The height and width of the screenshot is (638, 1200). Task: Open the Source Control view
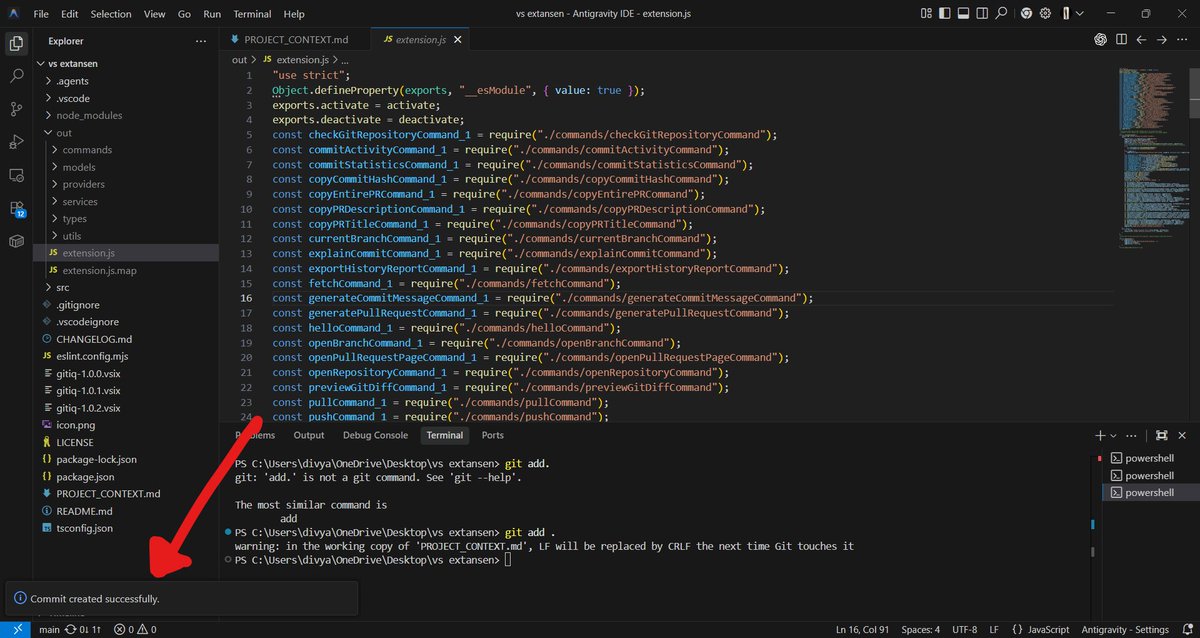(x=16, y=109)
